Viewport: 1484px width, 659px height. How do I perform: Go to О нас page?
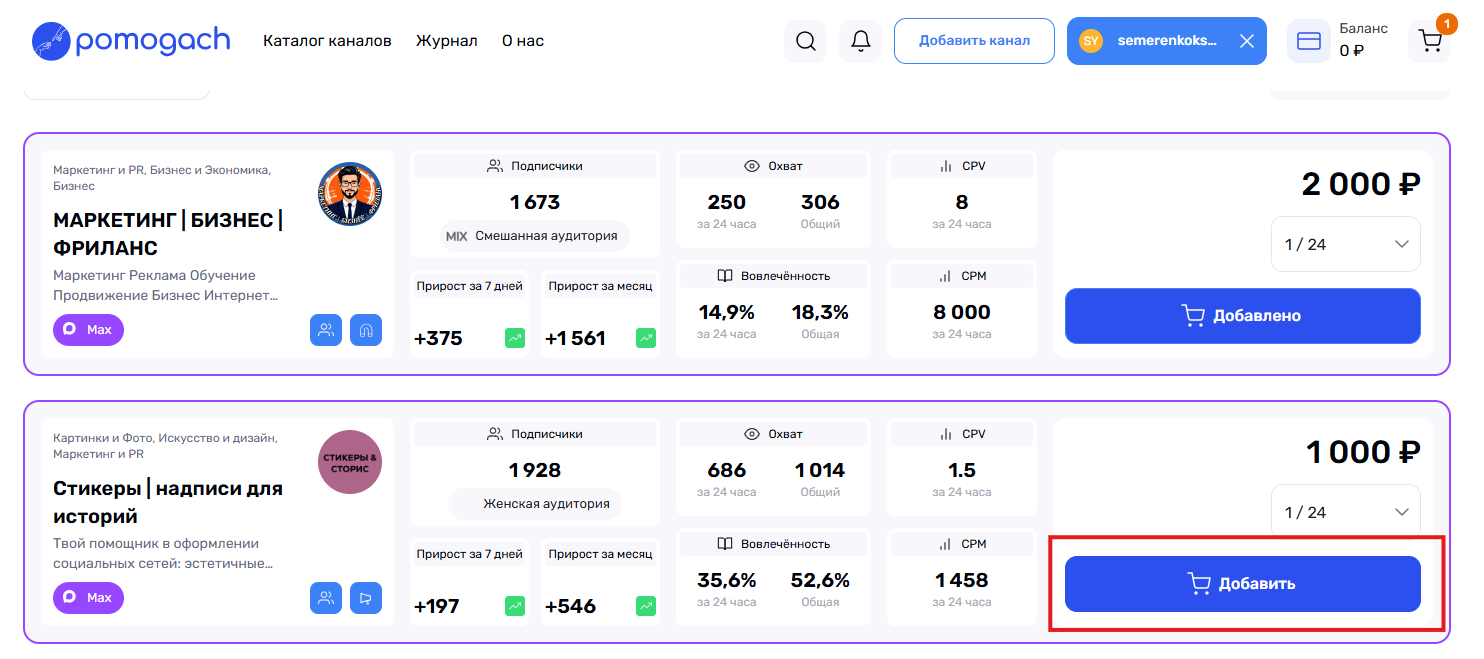[x=523, y=41]
